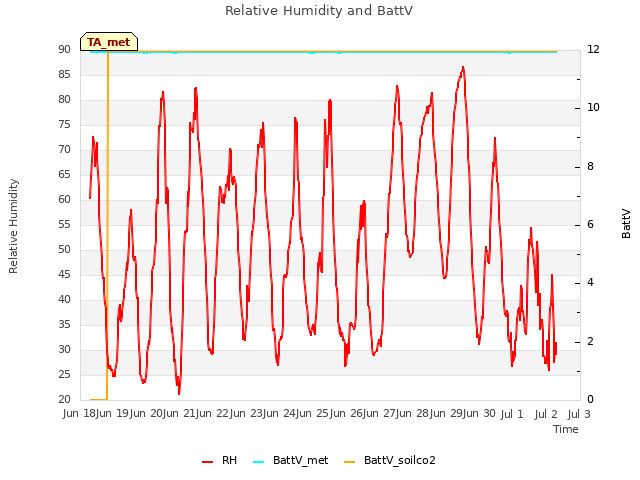Click the 90 value on humidity axis

[x=64, y=49]
